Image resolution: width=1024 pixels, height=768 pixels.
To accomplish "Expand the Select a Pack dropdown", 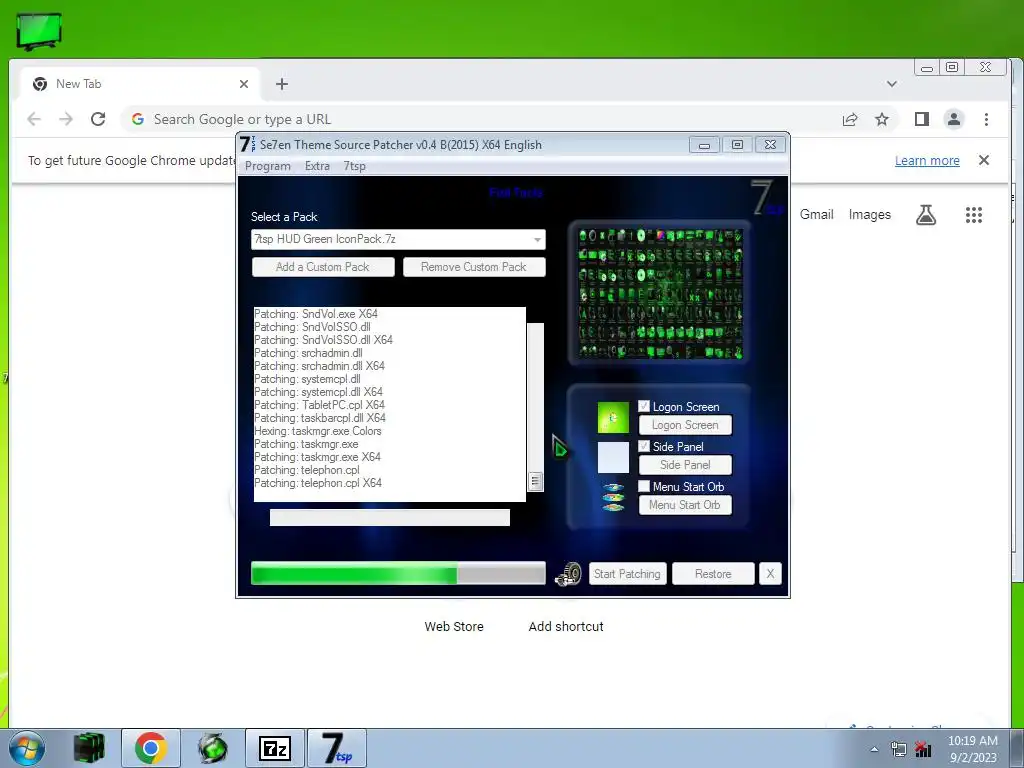I will 537,240.
